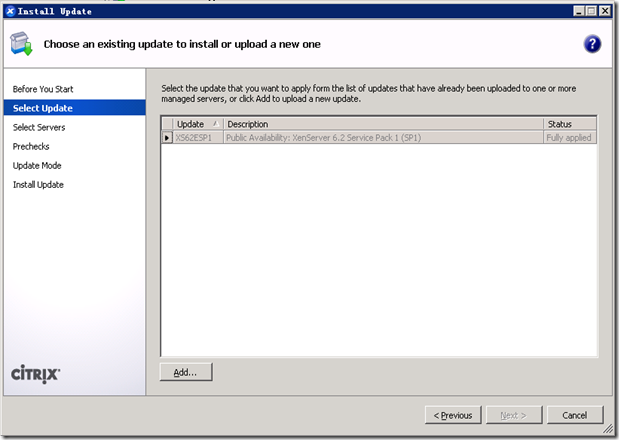Viewport: 619px width, 440px height.
Task: Click the XenCenter icon in the title bar
Action: [11, 11]
